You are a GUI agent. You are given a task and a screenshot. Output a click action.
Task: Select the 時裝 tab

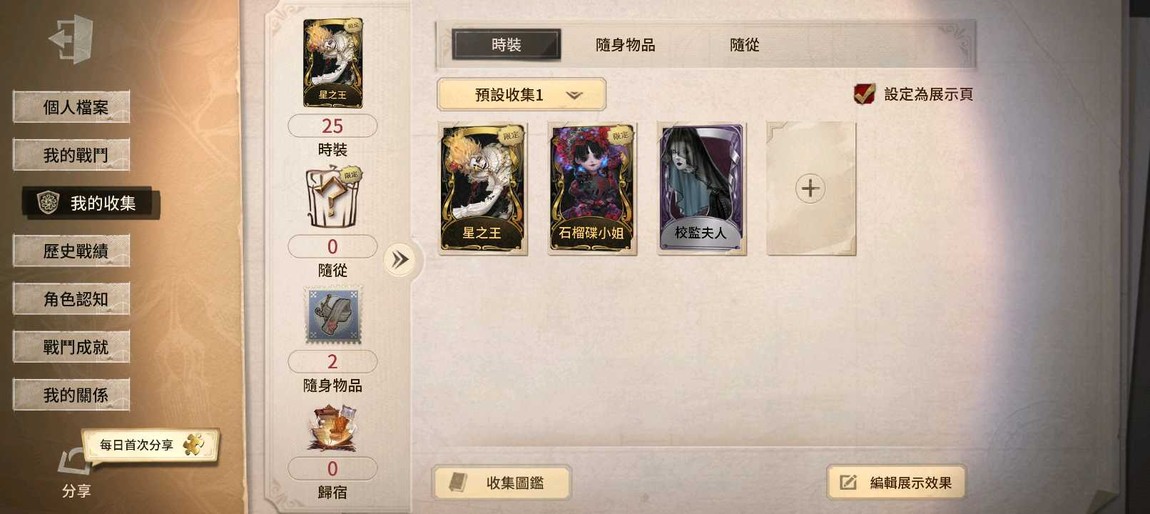click(506, 45)
